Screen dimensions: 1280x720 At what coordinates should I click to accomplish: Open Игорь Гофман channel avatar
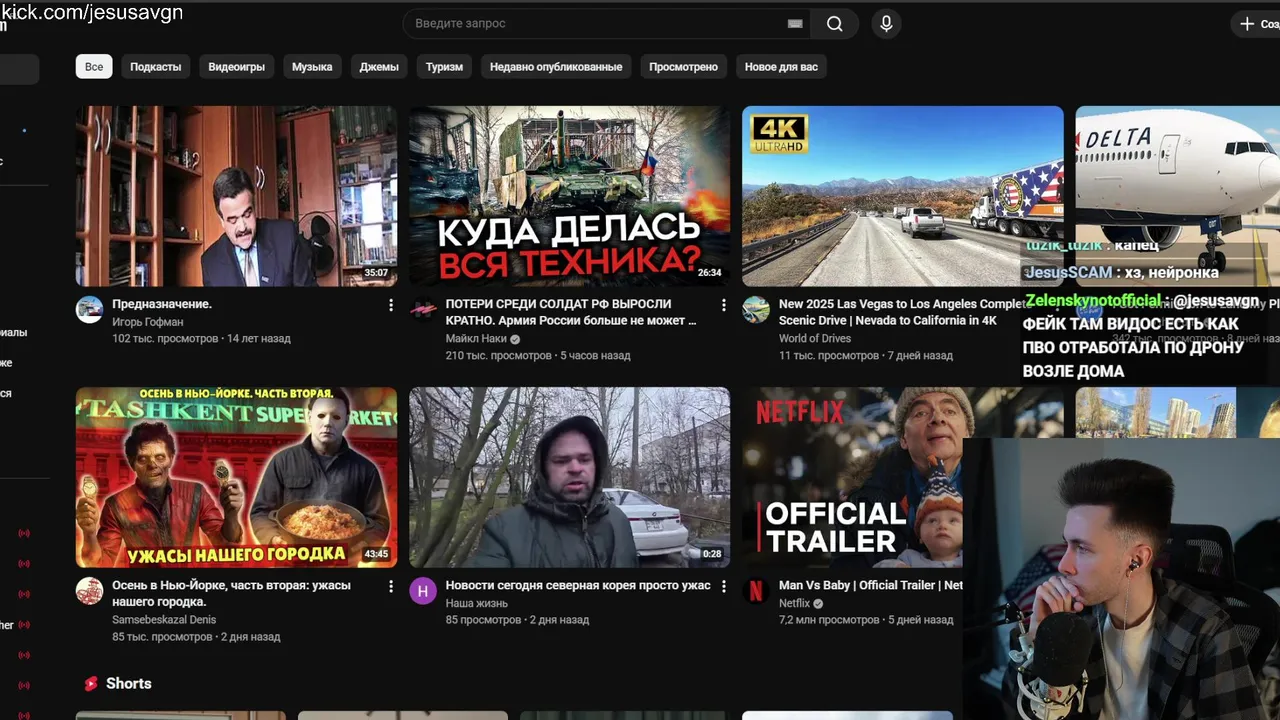[90, 309]
